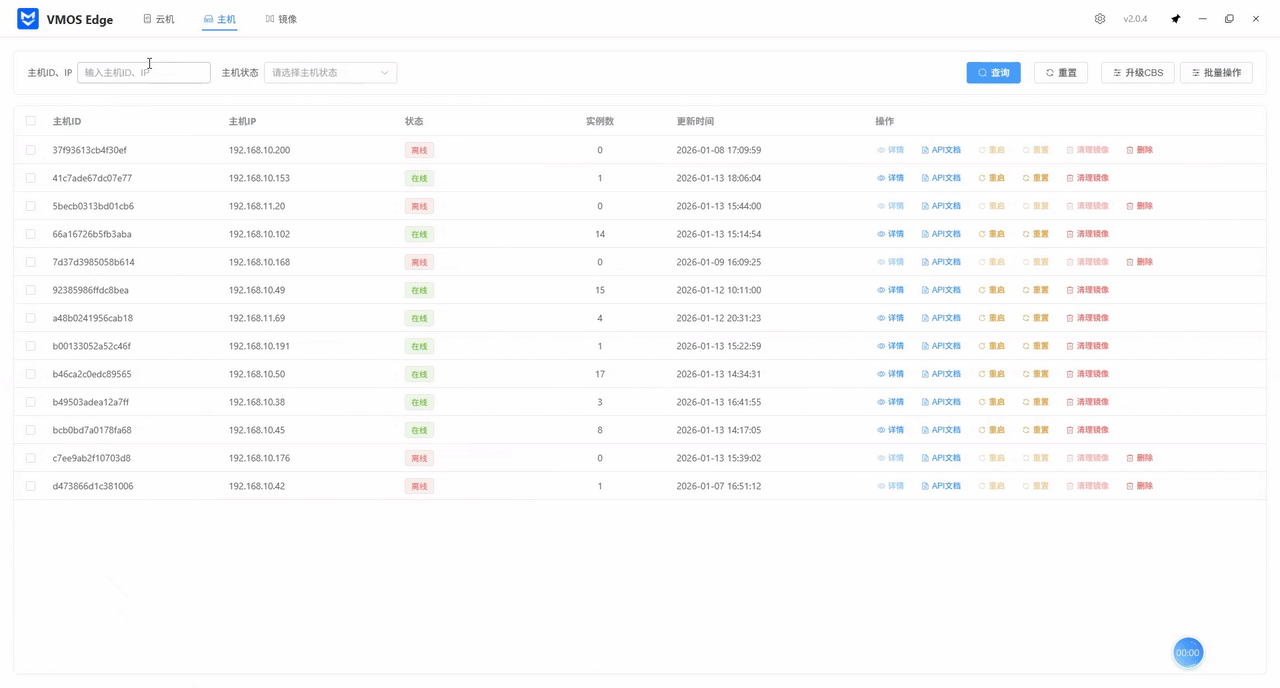Click the blue 00:00 floating timer bubble

click(x=1187, y=652)
